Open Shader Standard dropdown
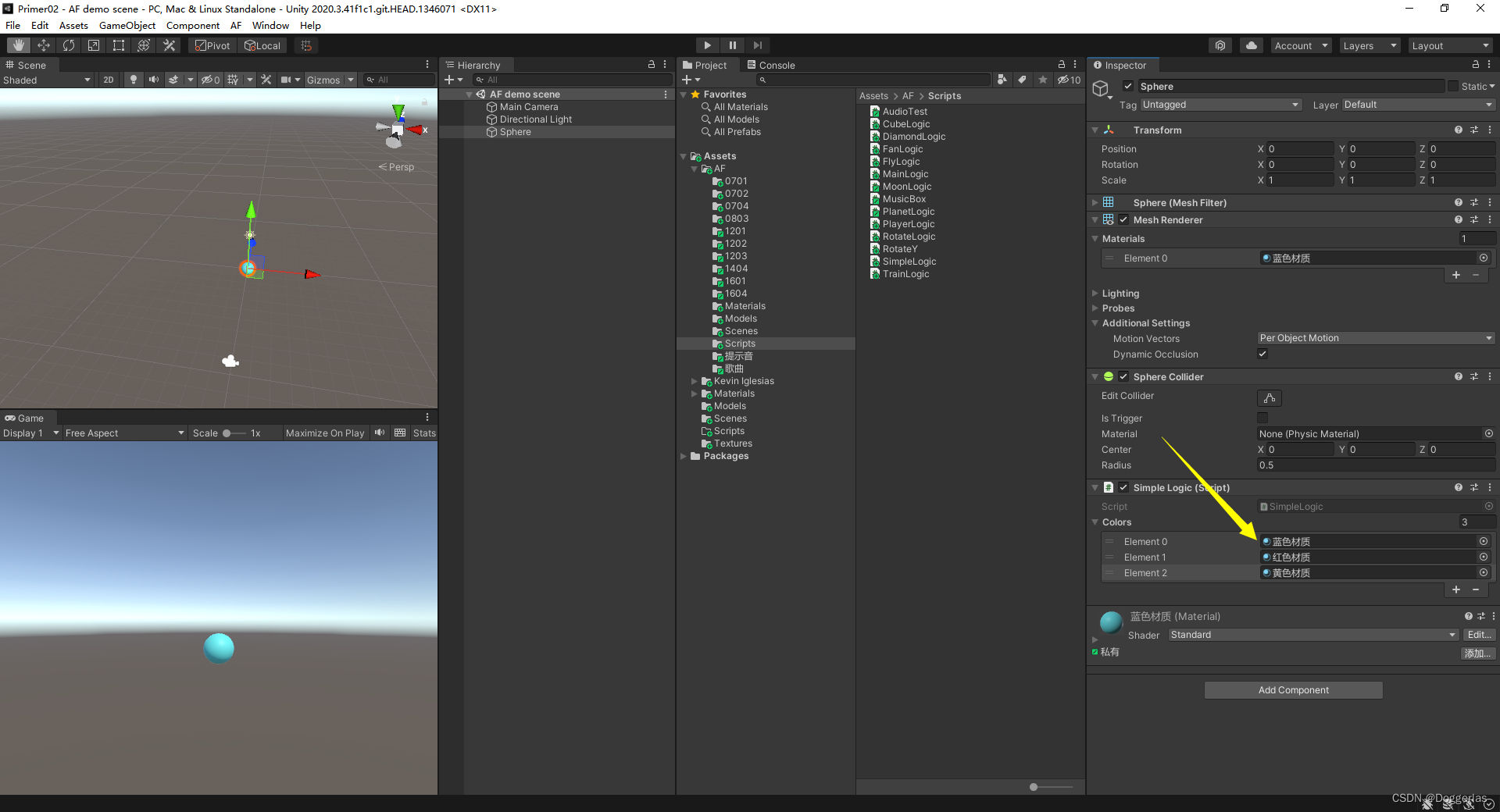This screenshot has height=812, width=1500. pyautogui.click(x=1313, y=635)
